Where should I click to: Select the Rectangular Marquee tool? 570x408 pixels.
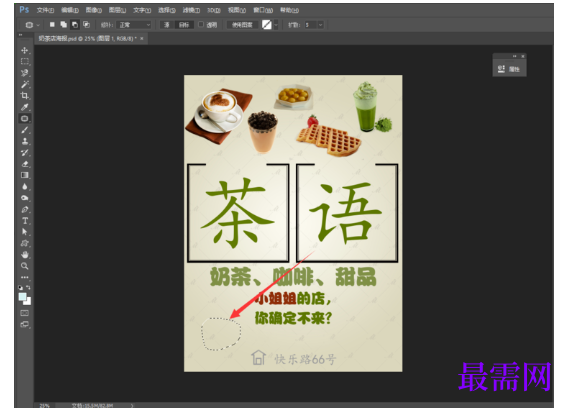(25, 61)
